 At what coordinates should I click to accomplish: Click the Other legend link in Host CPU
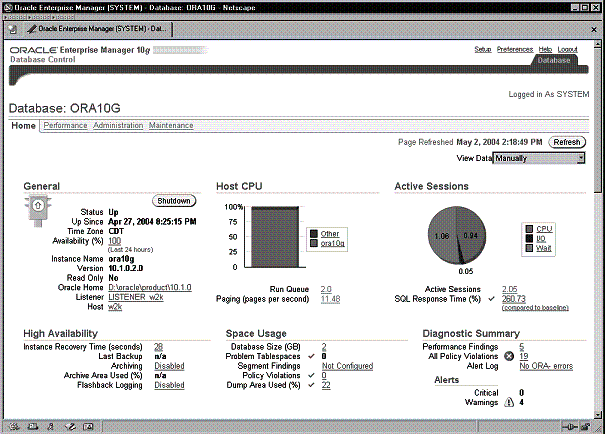[x=330, y=234]
